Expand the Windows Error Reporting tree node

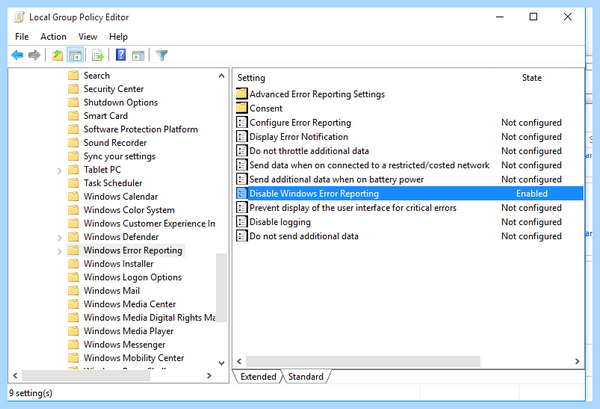(59, 251)
